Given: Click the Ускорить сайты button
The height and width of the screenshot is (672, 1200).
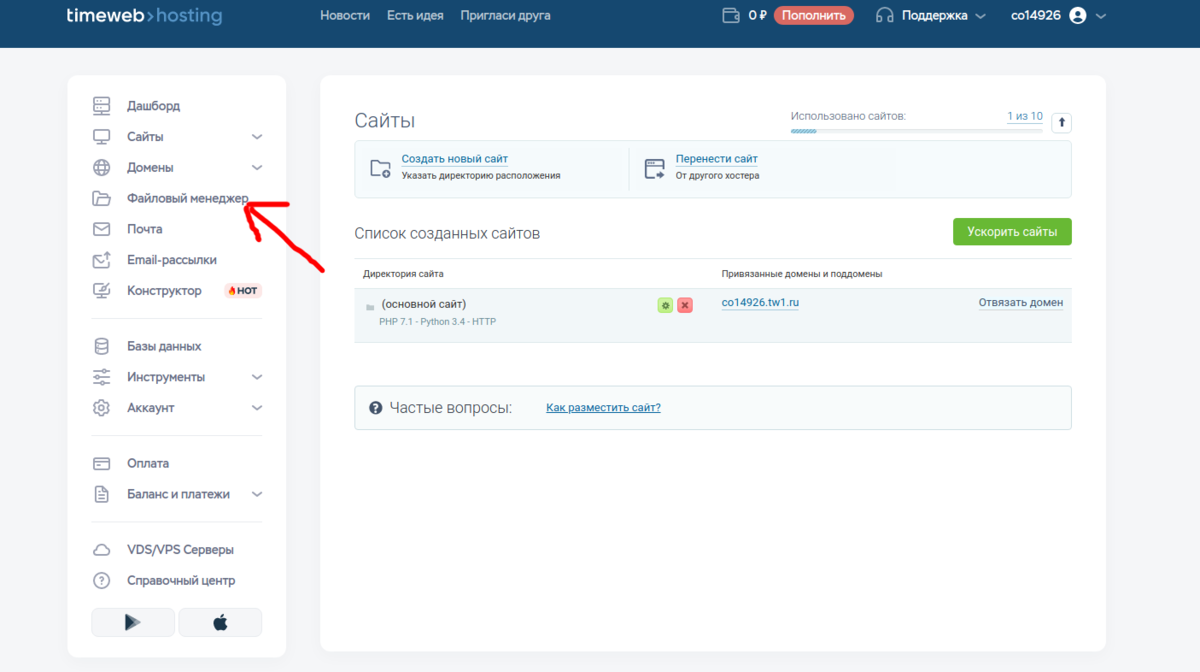Looking at the screenshot, I should (x=1012, y=232).
